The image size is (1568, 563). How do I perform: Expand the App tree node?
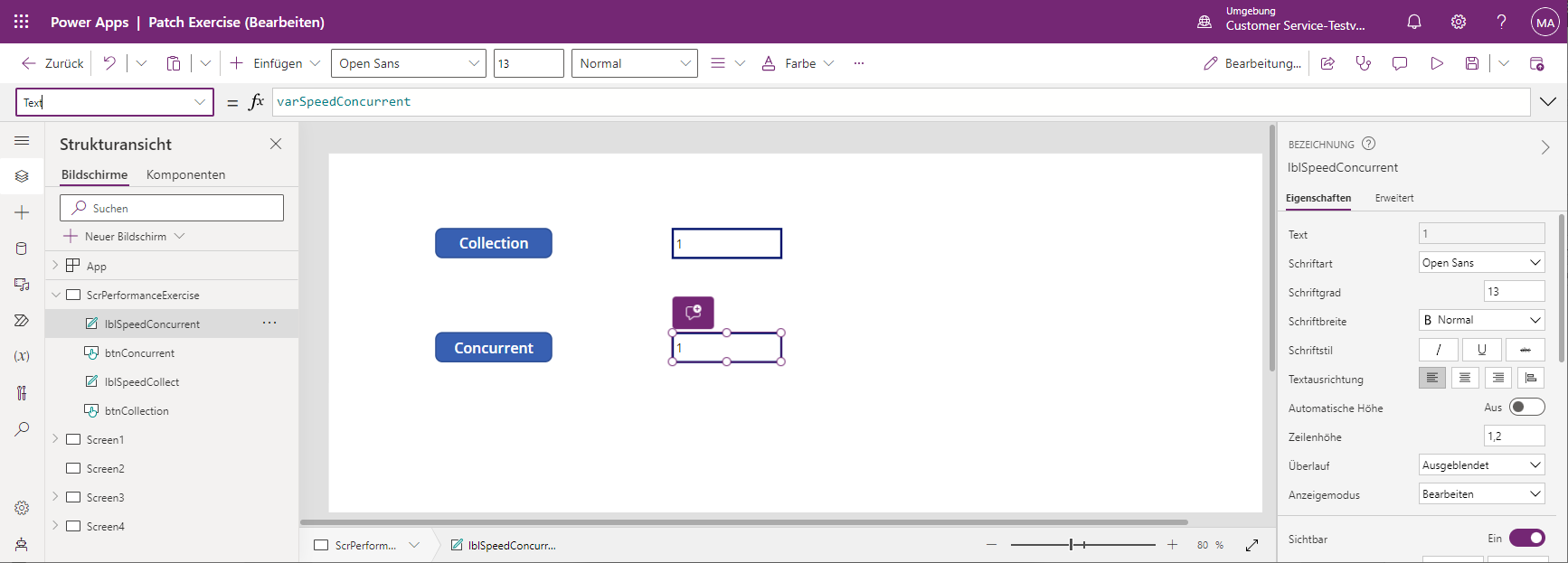[x=55, y=265]
